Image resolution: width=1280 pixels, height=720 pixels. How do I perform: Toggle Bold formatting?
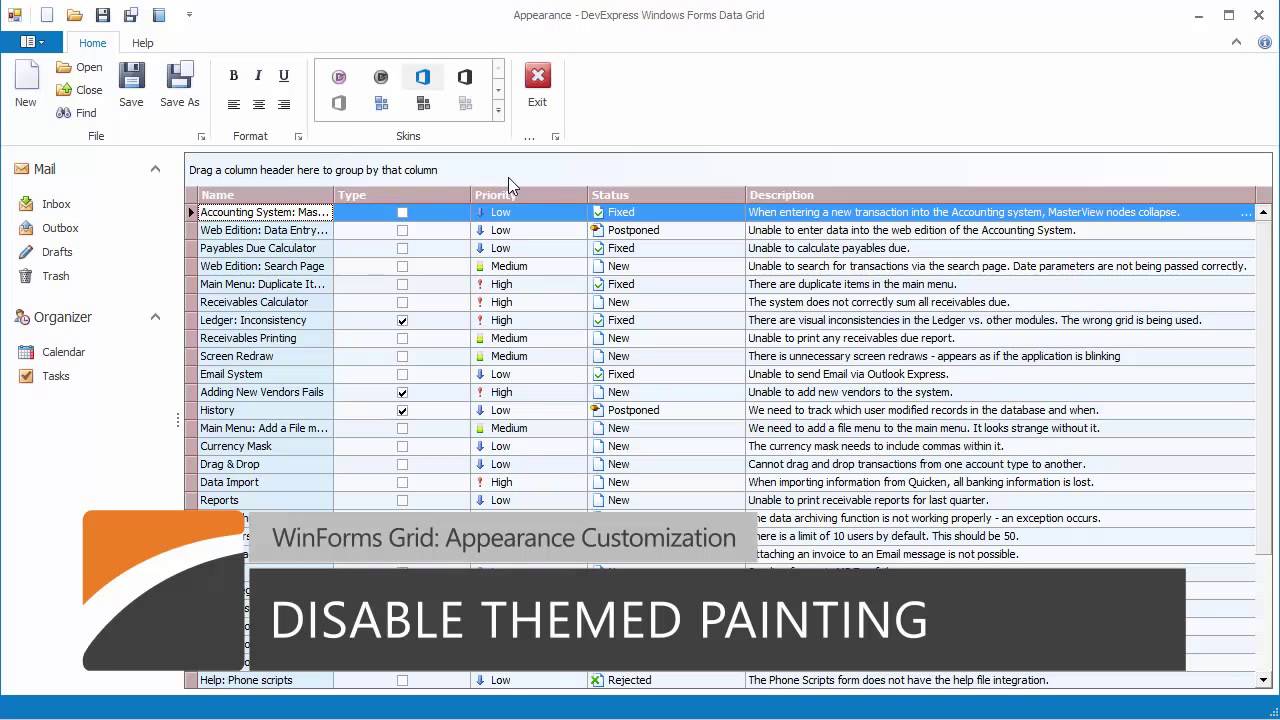point(233,75)
